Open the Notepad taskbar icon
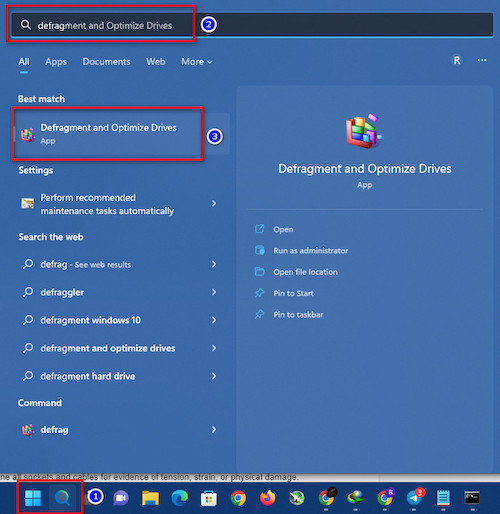 [443, 498]
